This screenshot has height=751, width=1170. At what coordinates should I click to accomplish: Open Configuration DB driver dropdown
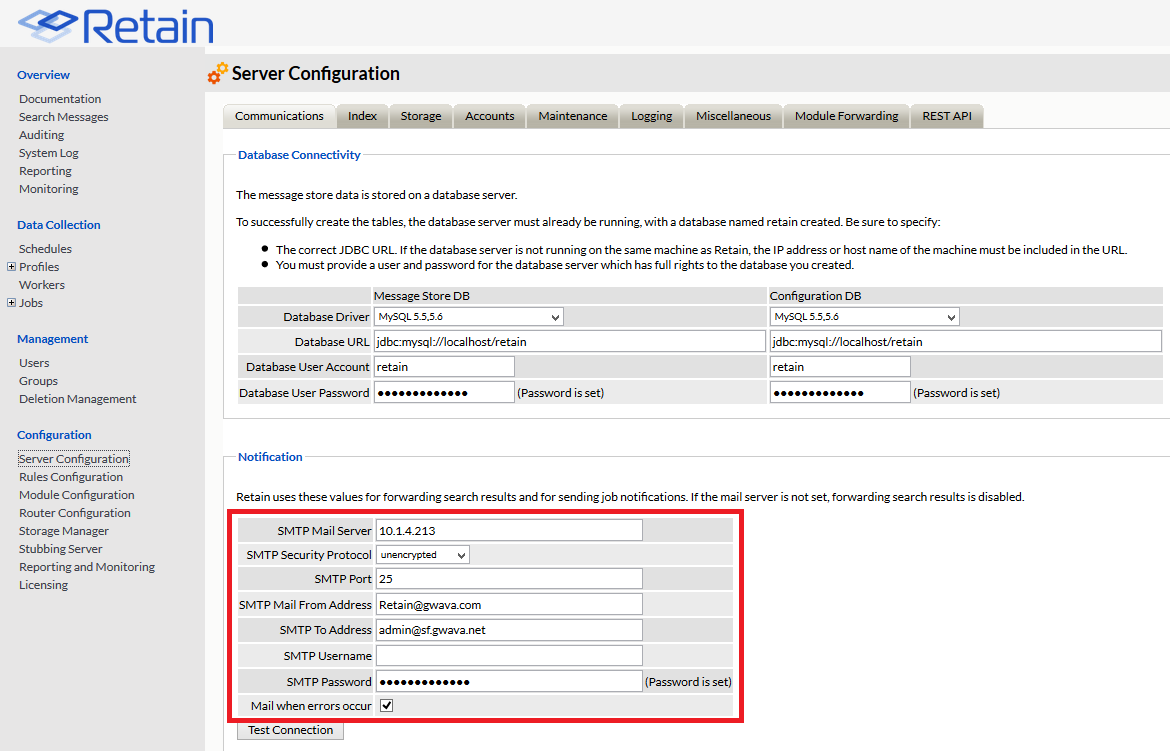(864, 317)
